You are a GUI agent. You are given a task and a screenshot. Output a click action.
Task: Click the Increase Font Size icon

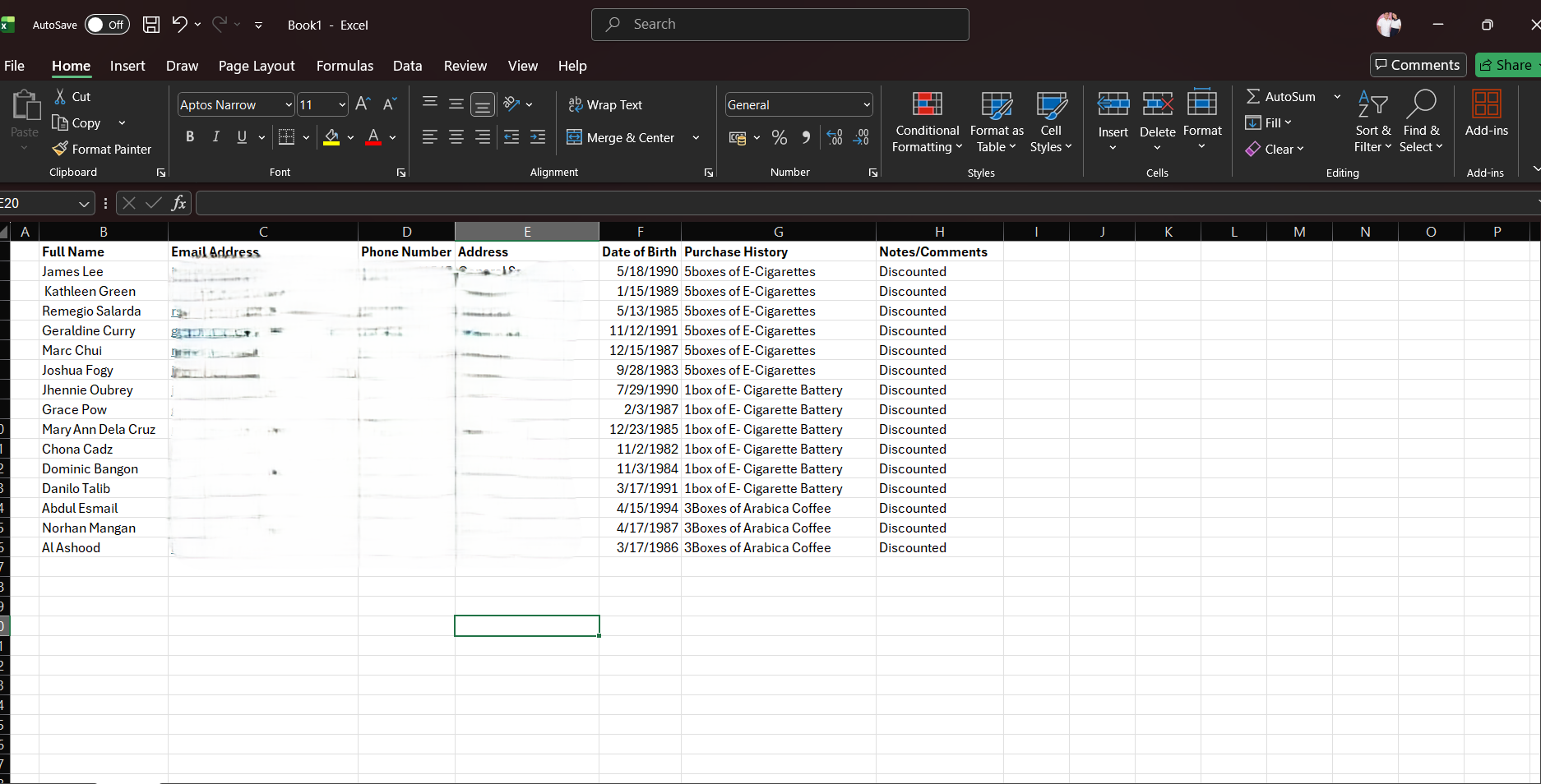click(x=363, y=104)
